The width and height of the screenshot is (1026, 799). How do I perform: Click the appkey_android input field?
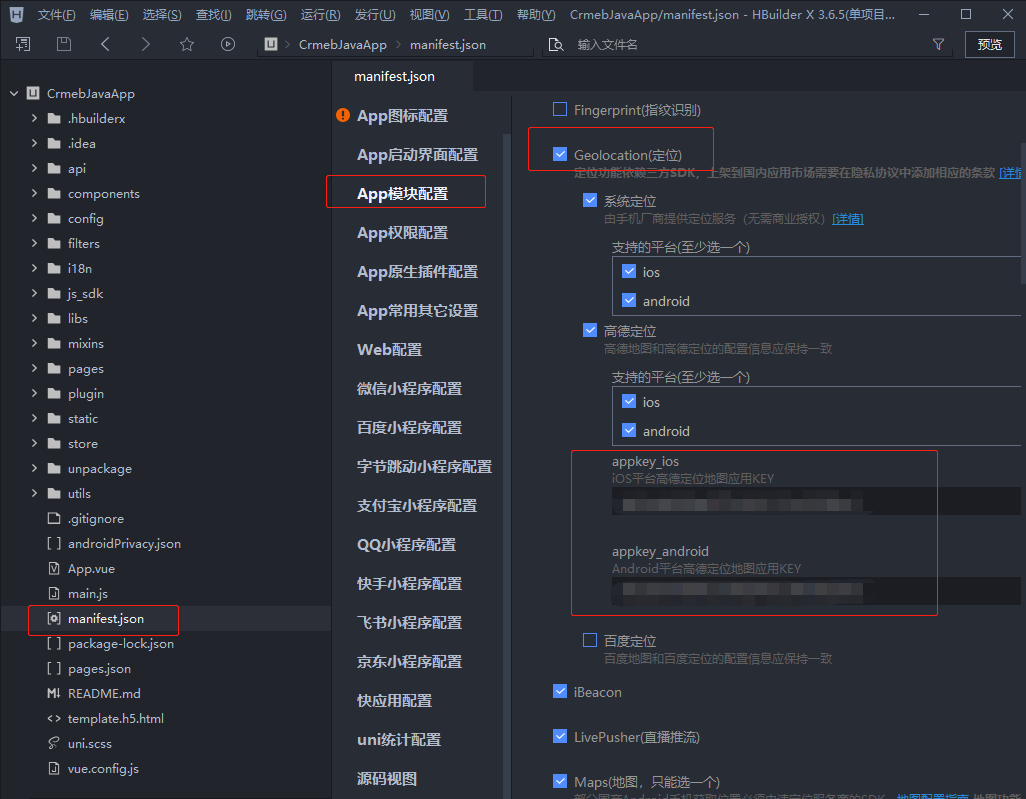point(816,591)
